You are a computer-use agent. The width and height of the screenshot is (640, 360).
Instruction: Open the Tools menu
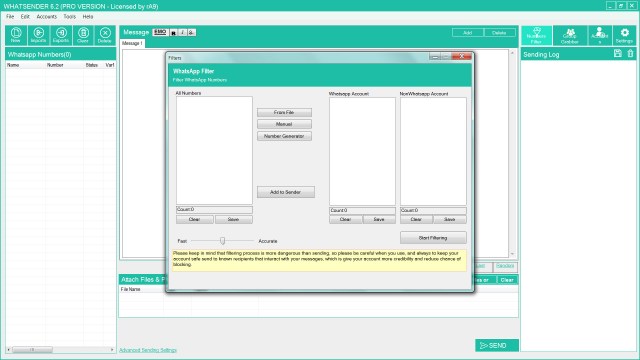click(x=69, y=17)
